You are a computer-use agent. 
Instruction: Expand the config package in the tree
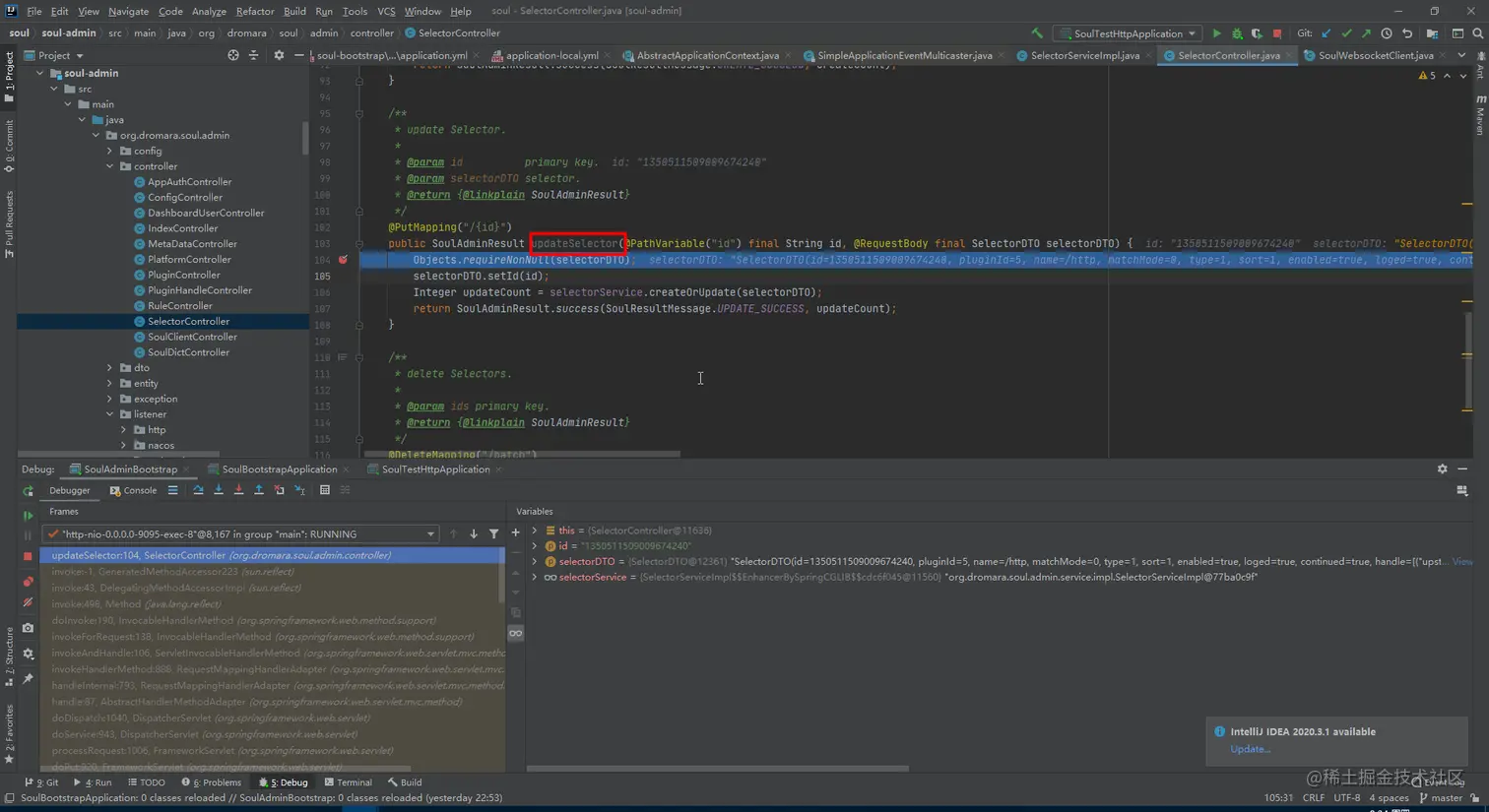pos(110,151)
